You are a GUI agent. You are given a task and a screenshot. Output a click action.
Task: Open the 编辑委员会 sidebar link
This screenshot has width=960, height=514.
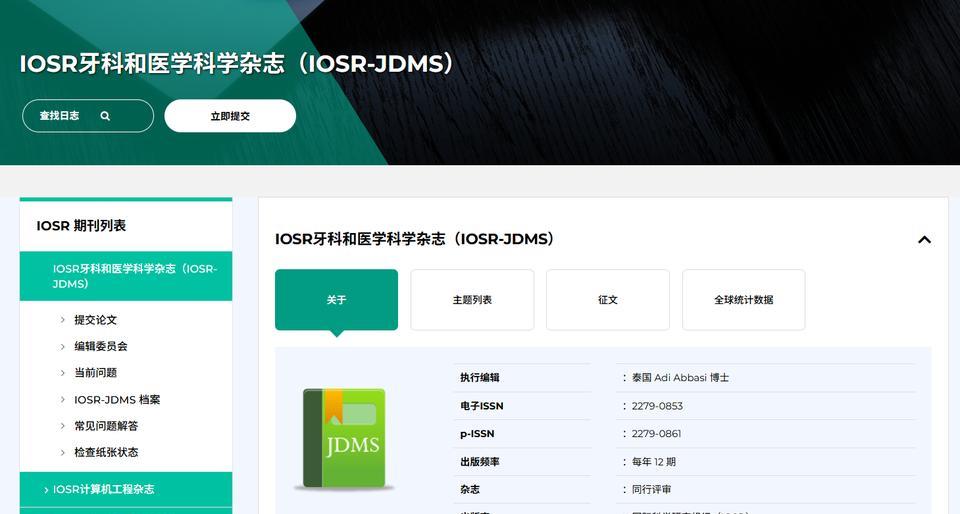pyautogui.click(x=101, y=346)
